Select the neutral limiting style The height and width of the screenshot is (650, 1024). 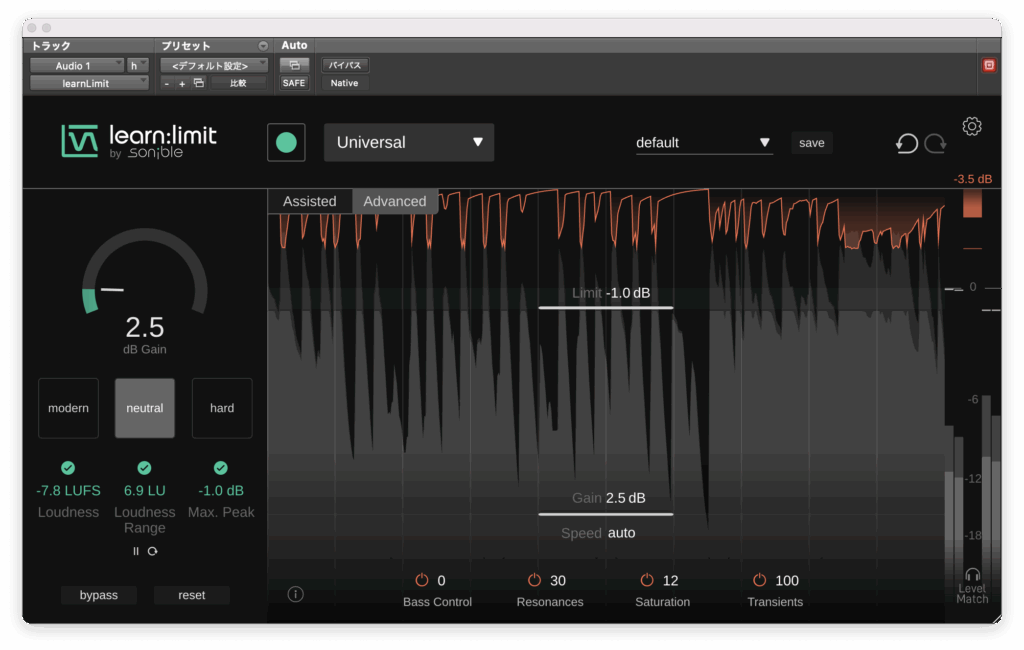[x=144, y=408]
